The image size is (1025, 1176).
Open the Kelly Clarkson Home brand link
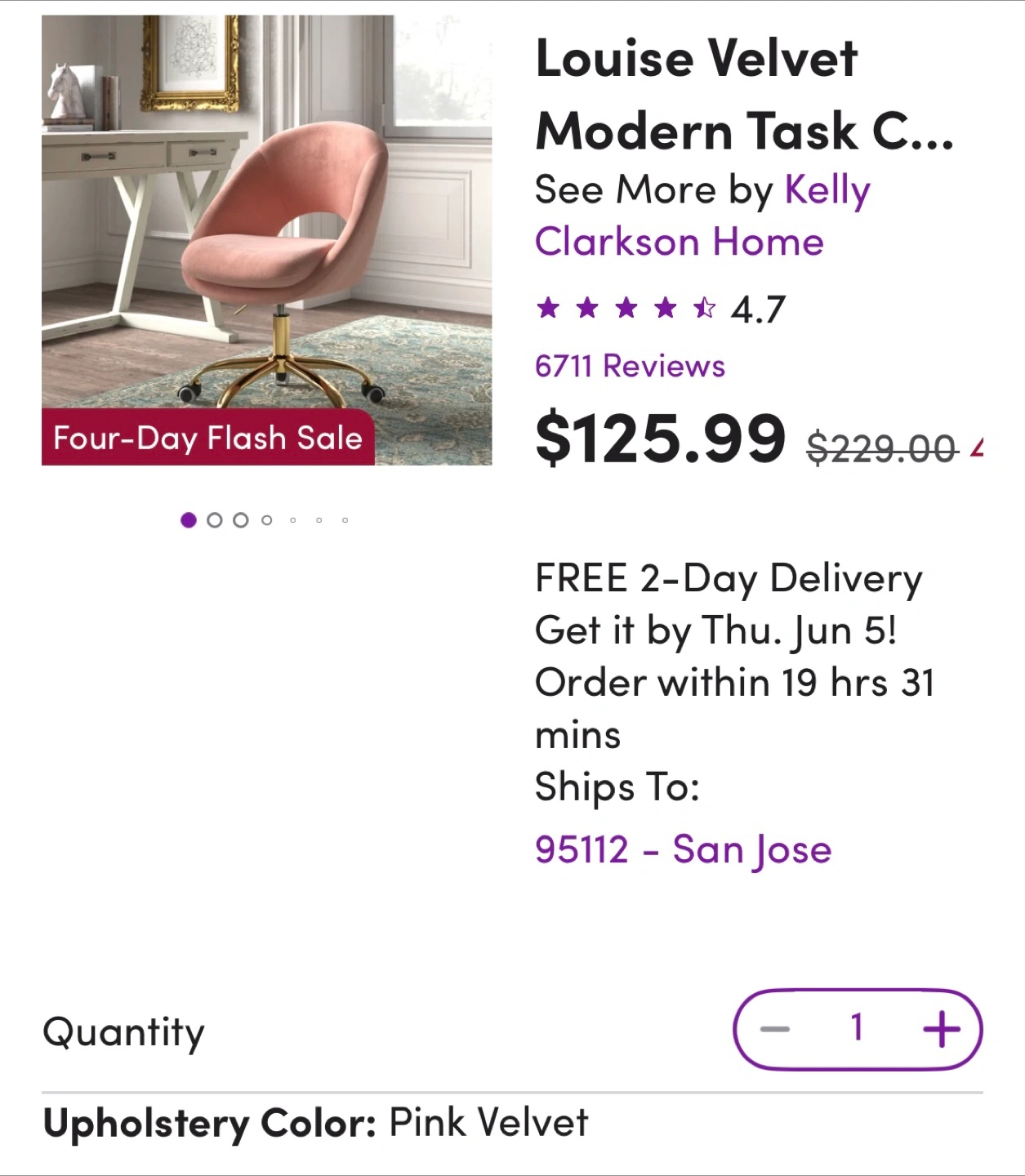point(702,216)
